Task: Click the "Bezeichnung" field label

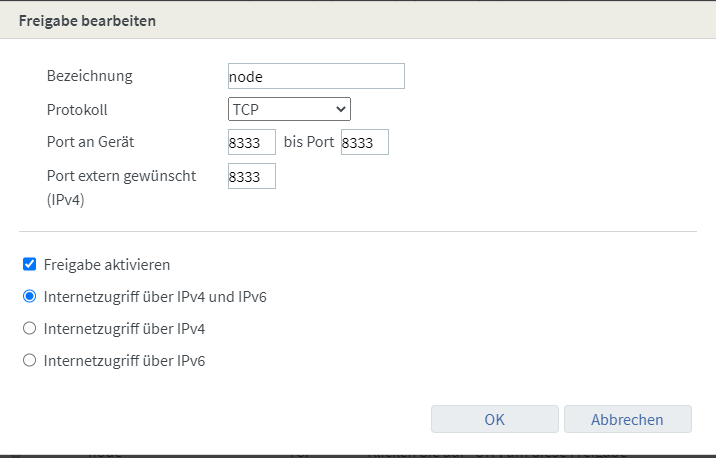Action: point(89,76)
